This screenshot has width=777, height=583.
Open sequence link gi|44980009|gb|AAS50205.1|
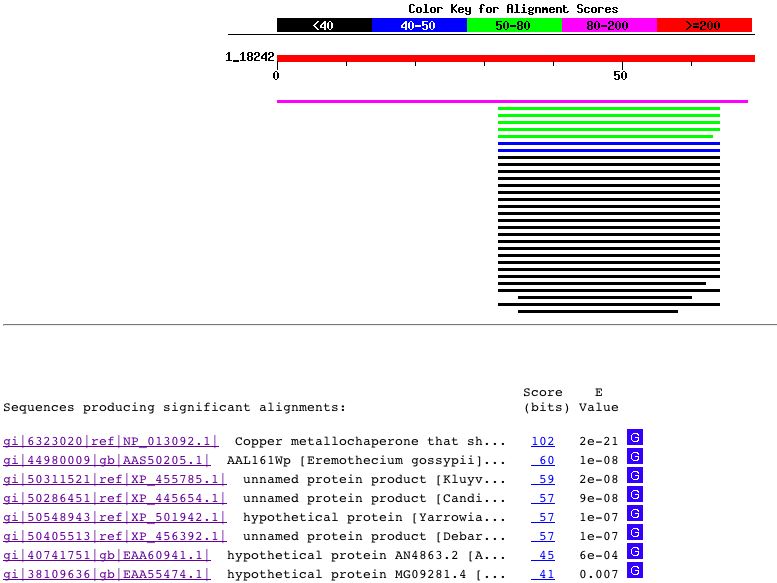(x=107, y=461)
